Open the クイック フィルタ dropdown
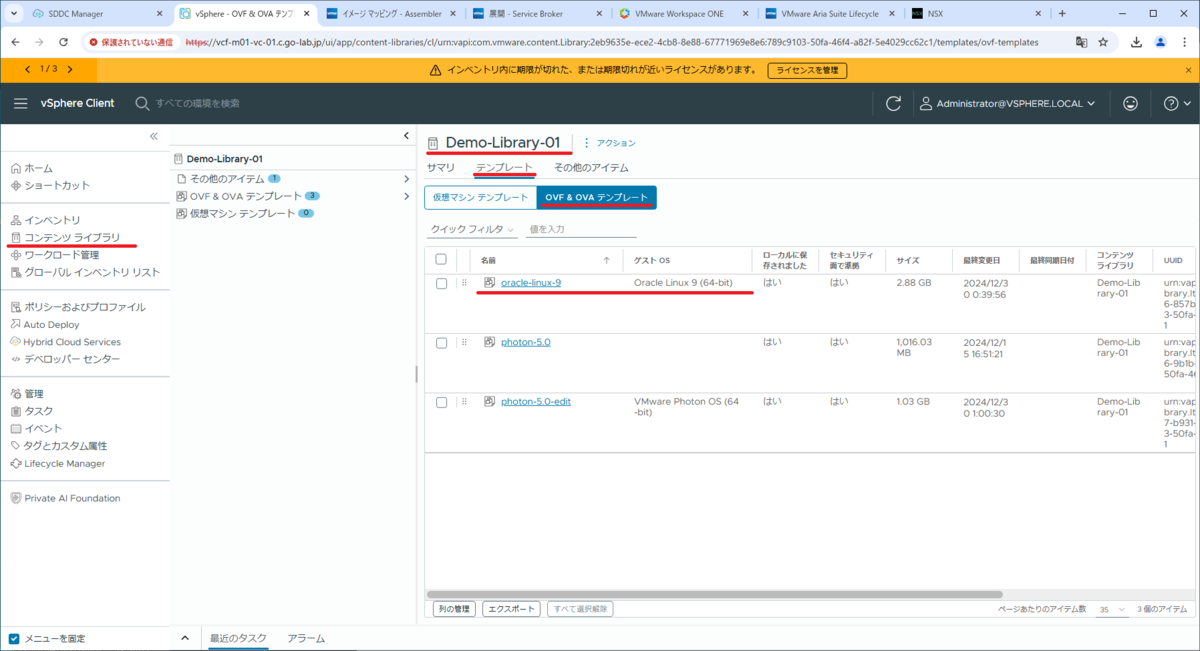 [471, 229]
